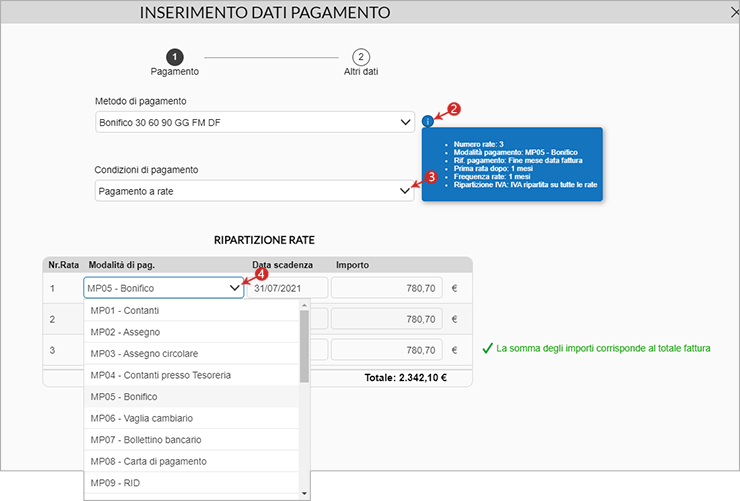Select MP01 - Contanti from the list
The height and width of the screenshot is (501, 740).
click(192, 310)
